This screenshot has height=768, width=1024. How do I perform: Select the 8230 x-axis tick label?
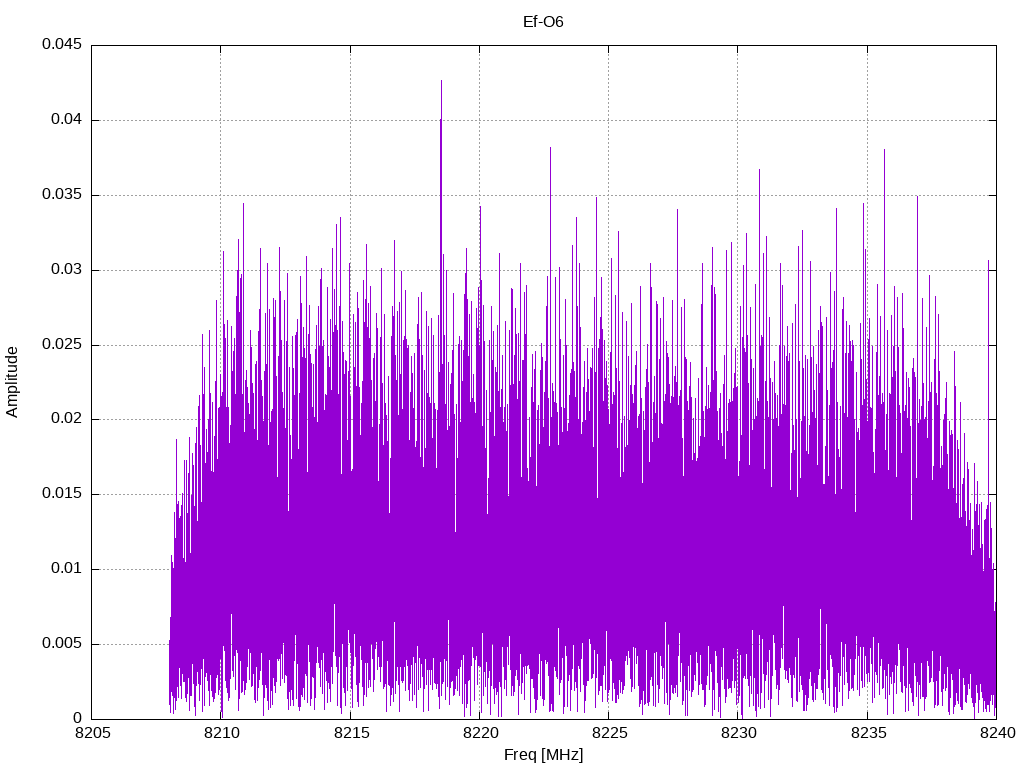pos(739,733)
